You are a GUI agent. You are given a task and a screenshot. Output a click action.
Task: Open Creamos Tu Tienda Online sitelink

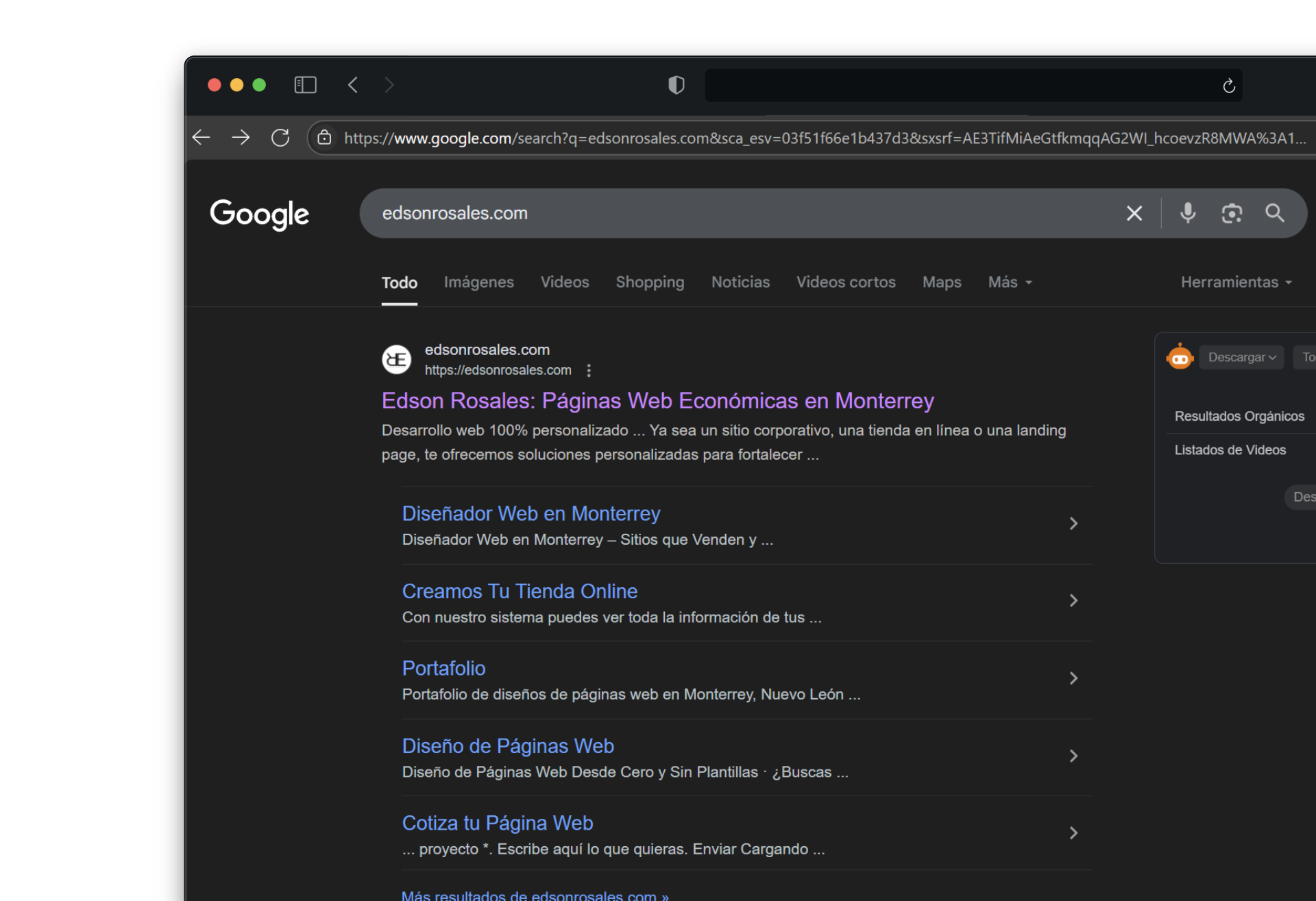[520, 591]
